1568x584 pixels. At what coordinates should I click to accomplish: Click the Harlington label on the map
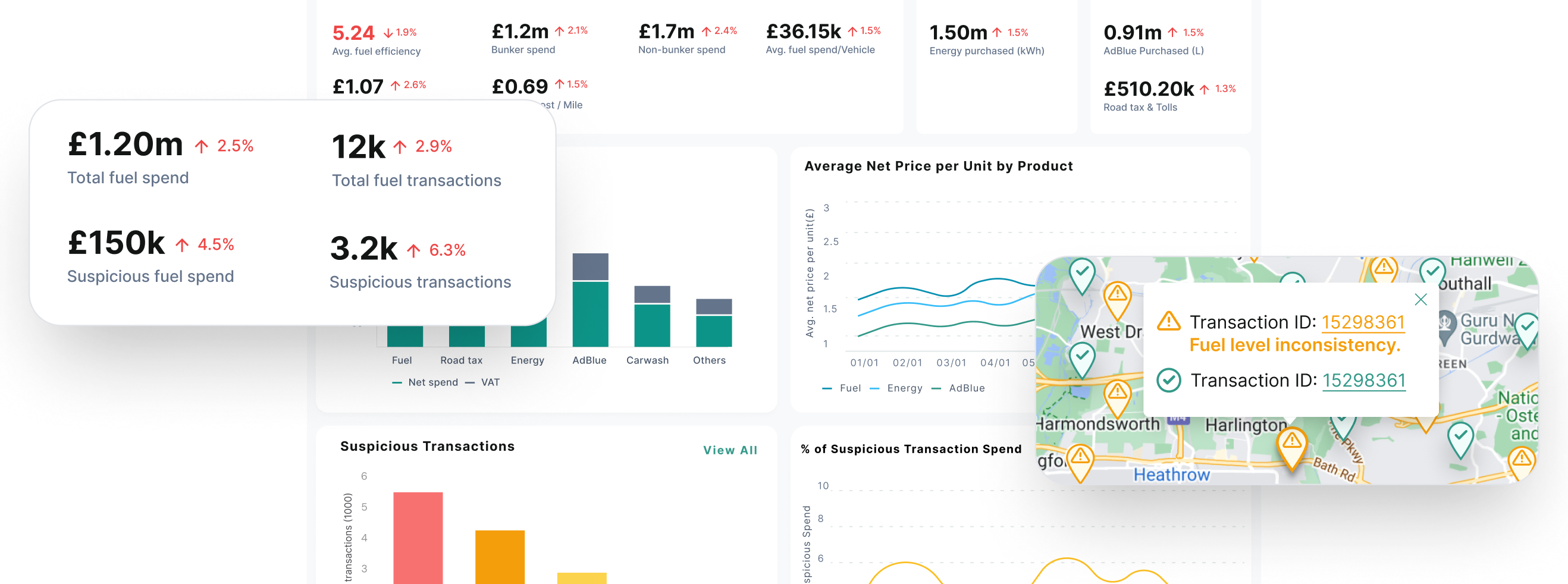pyautogui.click(x=1246, y=425)
